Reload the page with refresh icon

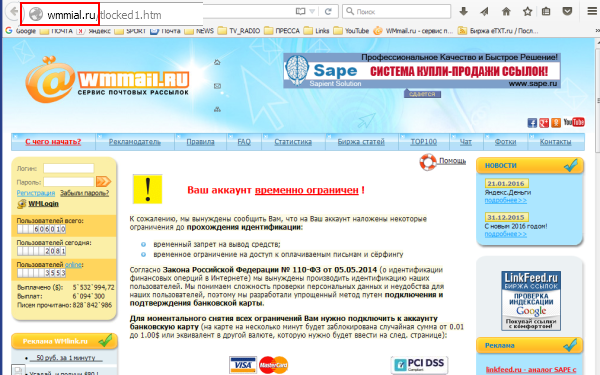[x=328, y=11]
